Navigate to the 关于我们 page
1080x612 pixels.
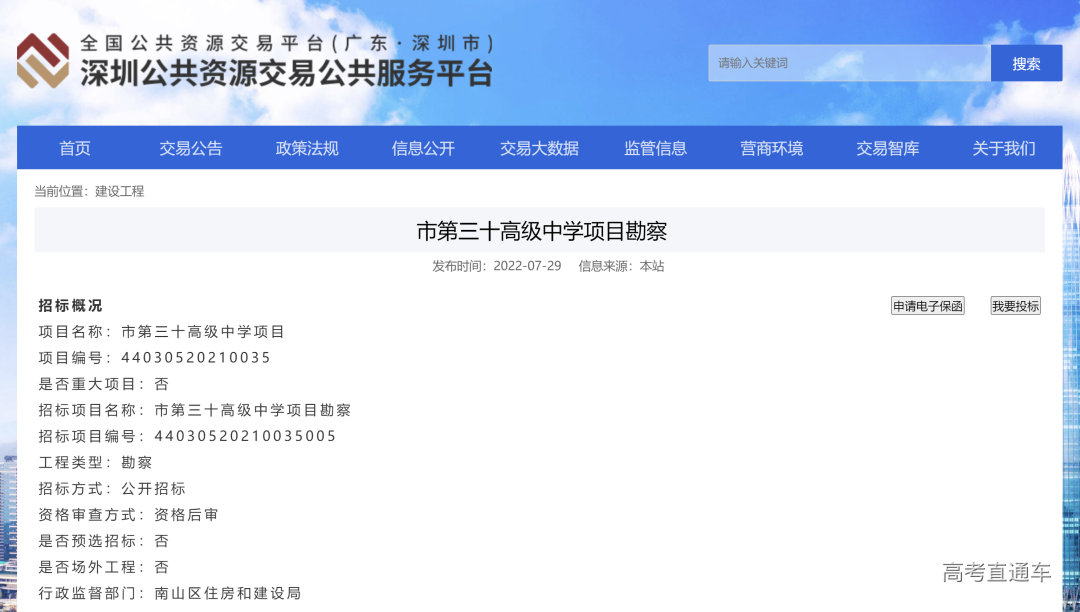pos(1003,148)
